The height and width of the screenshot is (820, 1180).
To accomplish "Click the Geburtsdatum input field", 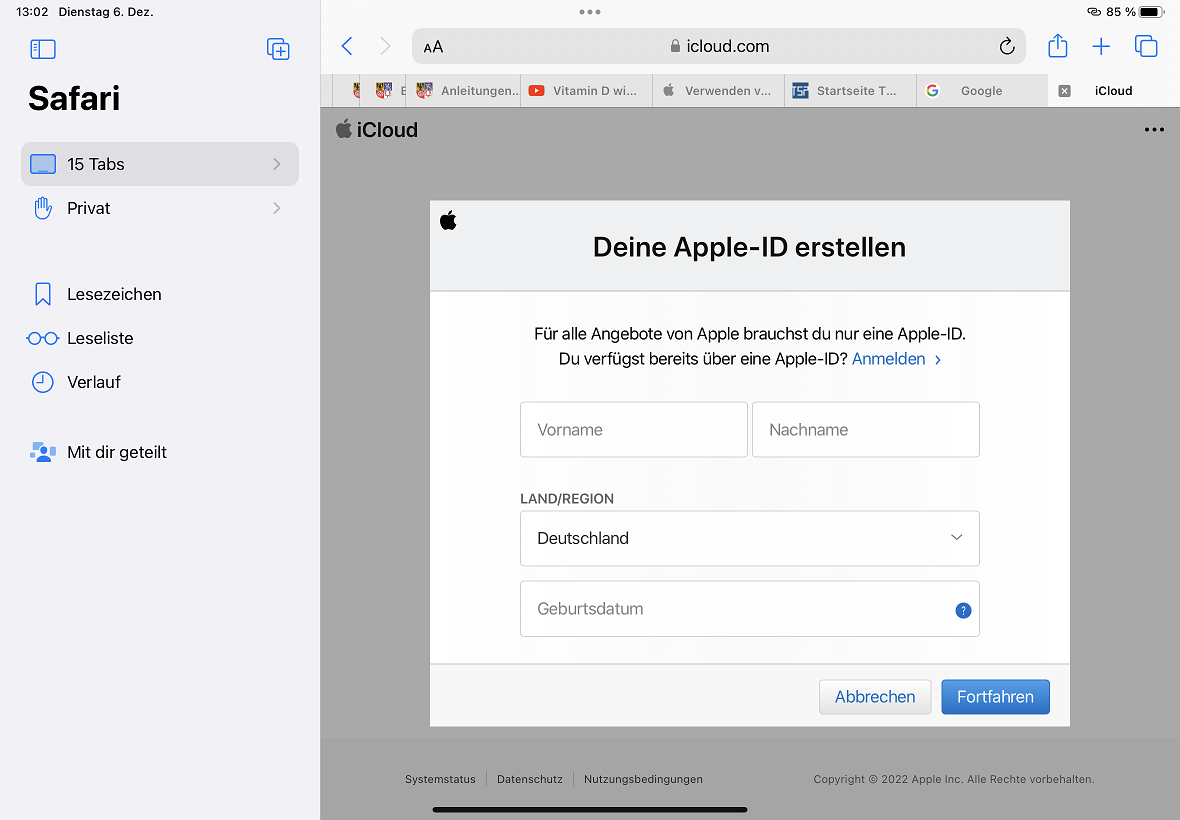I will tap(750, 609).
